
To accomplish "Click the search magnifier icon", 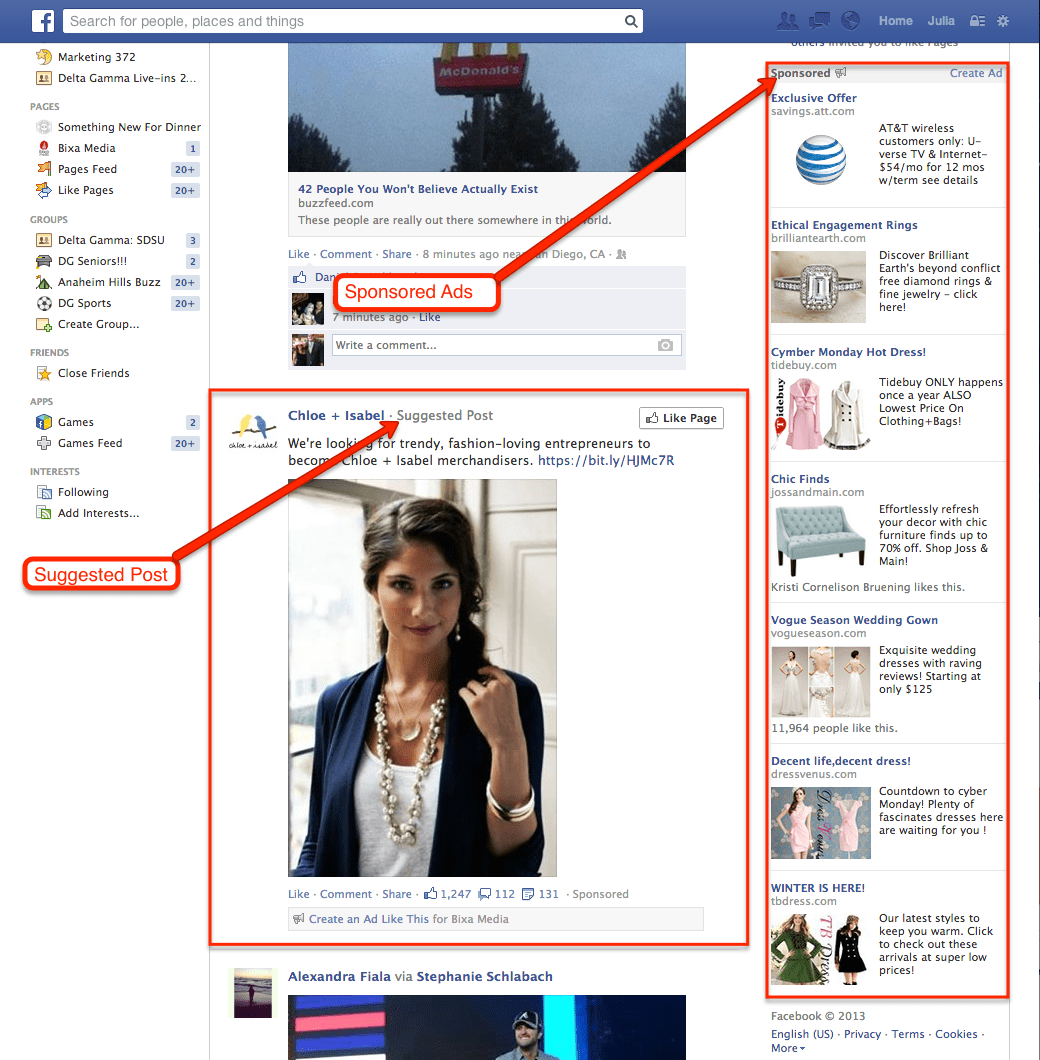I will click(630, 21).
